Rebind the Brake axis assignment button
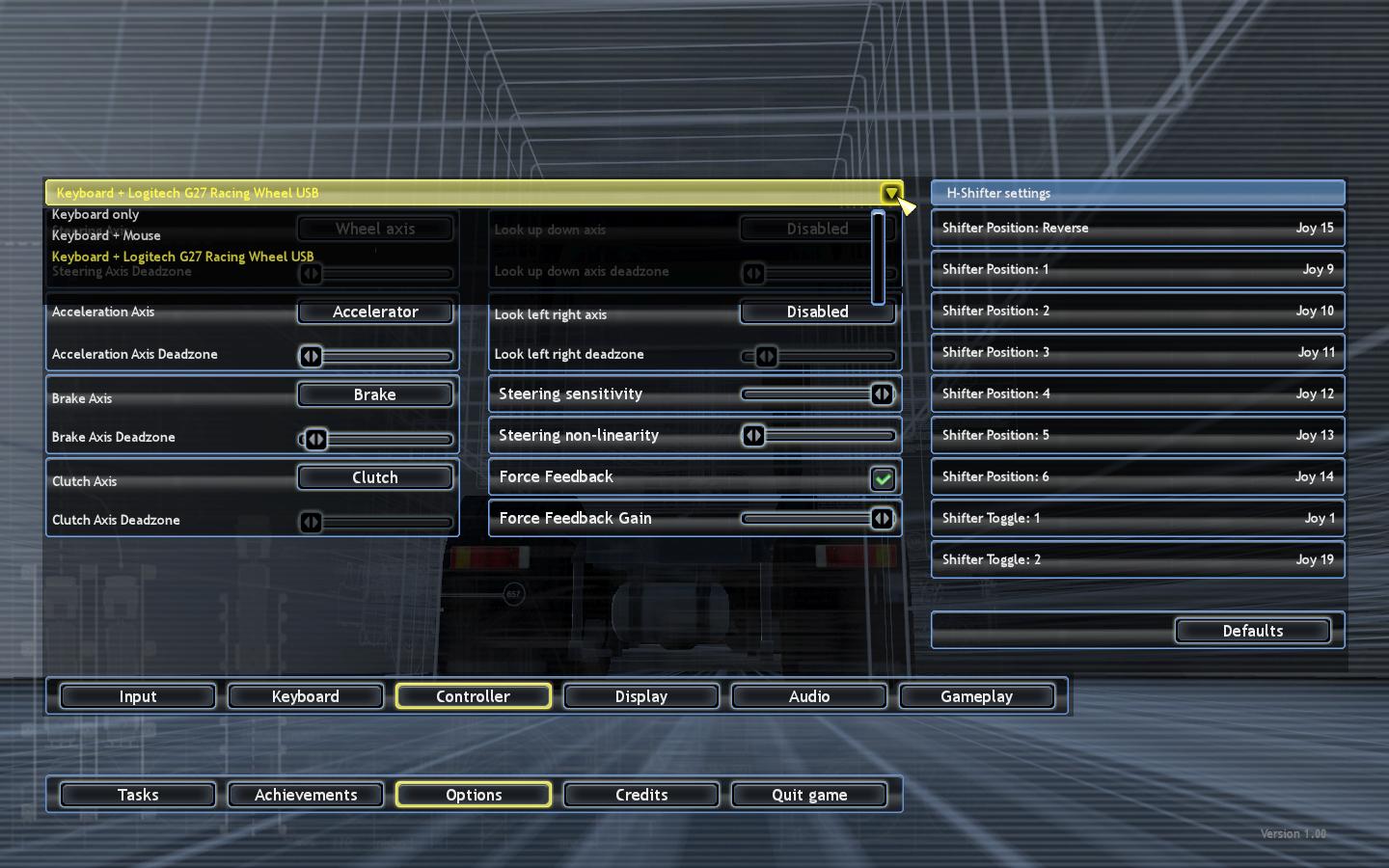The image size is (1389, 868). (374, 394)
